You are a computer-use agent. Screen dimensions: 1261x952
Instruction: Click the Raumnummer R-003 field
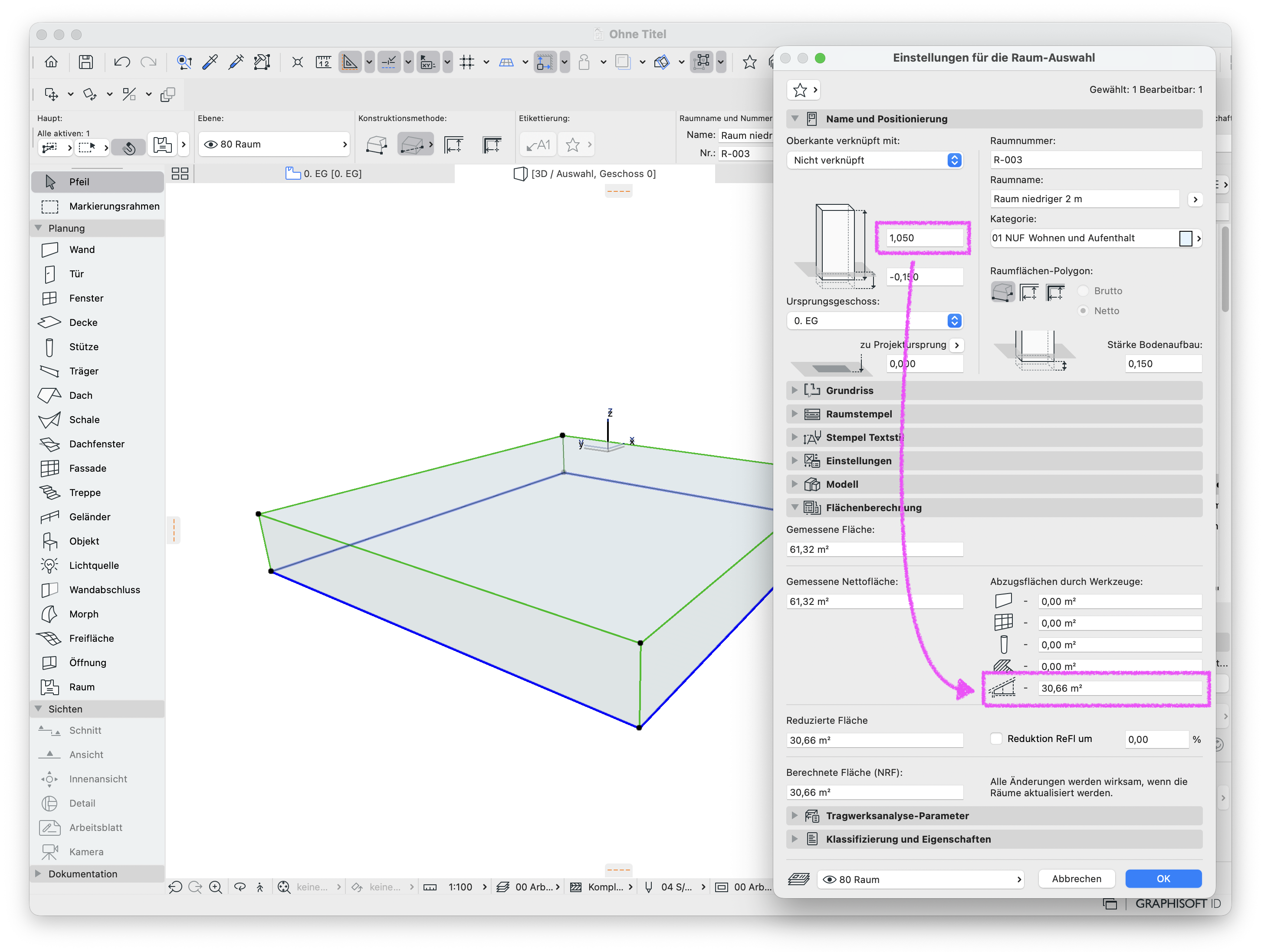click(x=1095, y=160)
